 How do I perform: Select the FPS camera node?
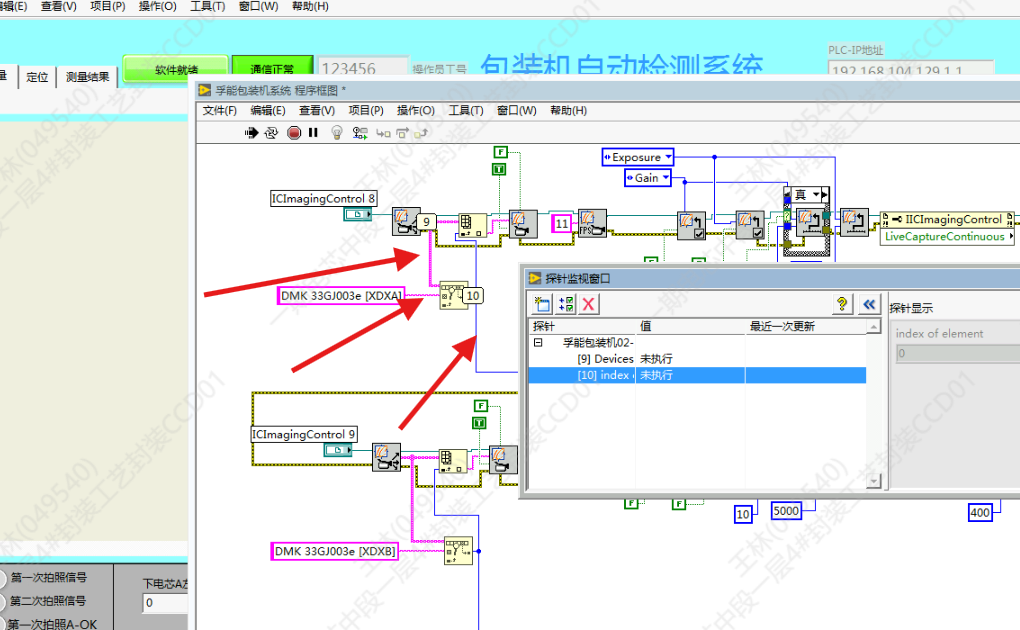pos(592,223)
